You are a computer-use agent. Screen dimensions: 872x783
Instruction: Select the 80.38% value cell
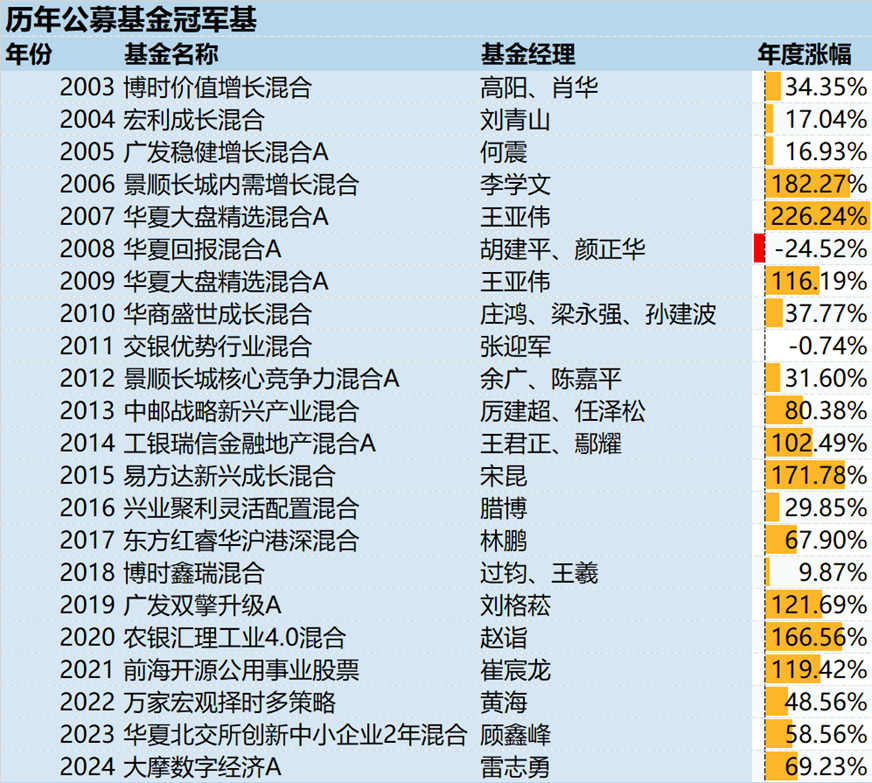click(826, 410)
